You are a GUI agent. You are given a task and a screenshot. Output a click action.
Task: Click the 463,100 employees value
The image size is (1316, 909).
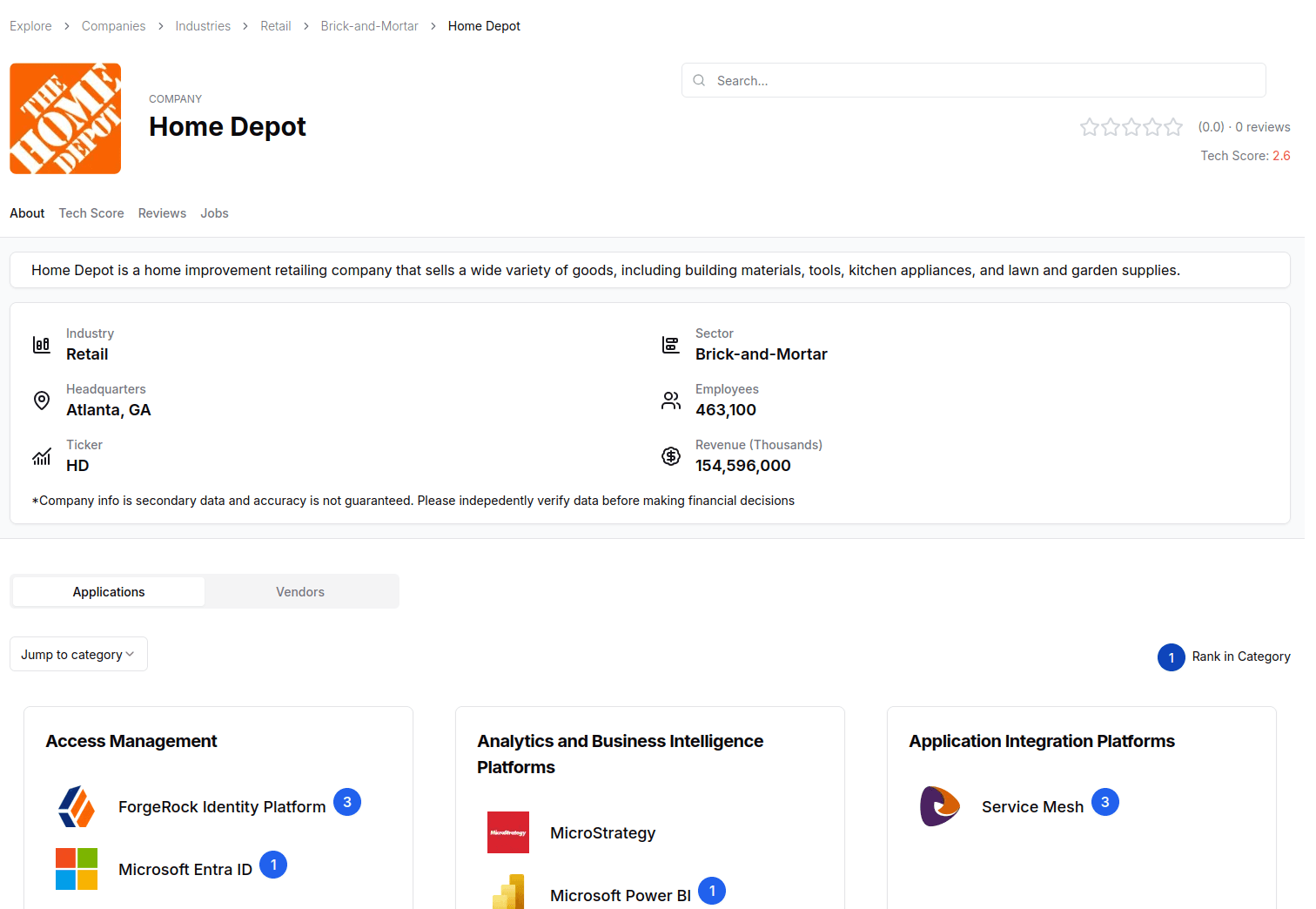click(726, 410)
